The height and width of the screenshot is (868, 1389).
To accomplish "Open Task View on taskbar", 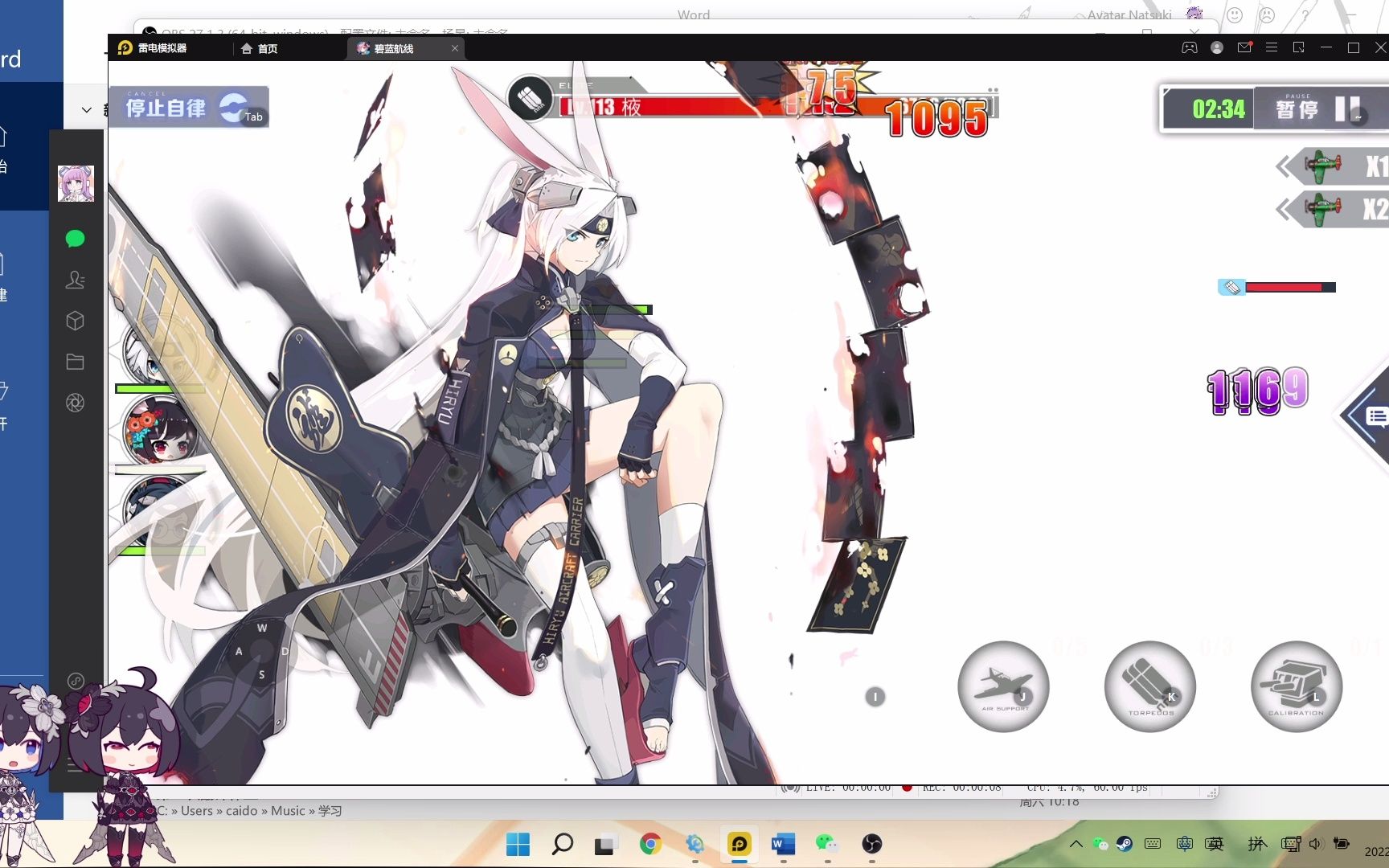I will [604, 845].
